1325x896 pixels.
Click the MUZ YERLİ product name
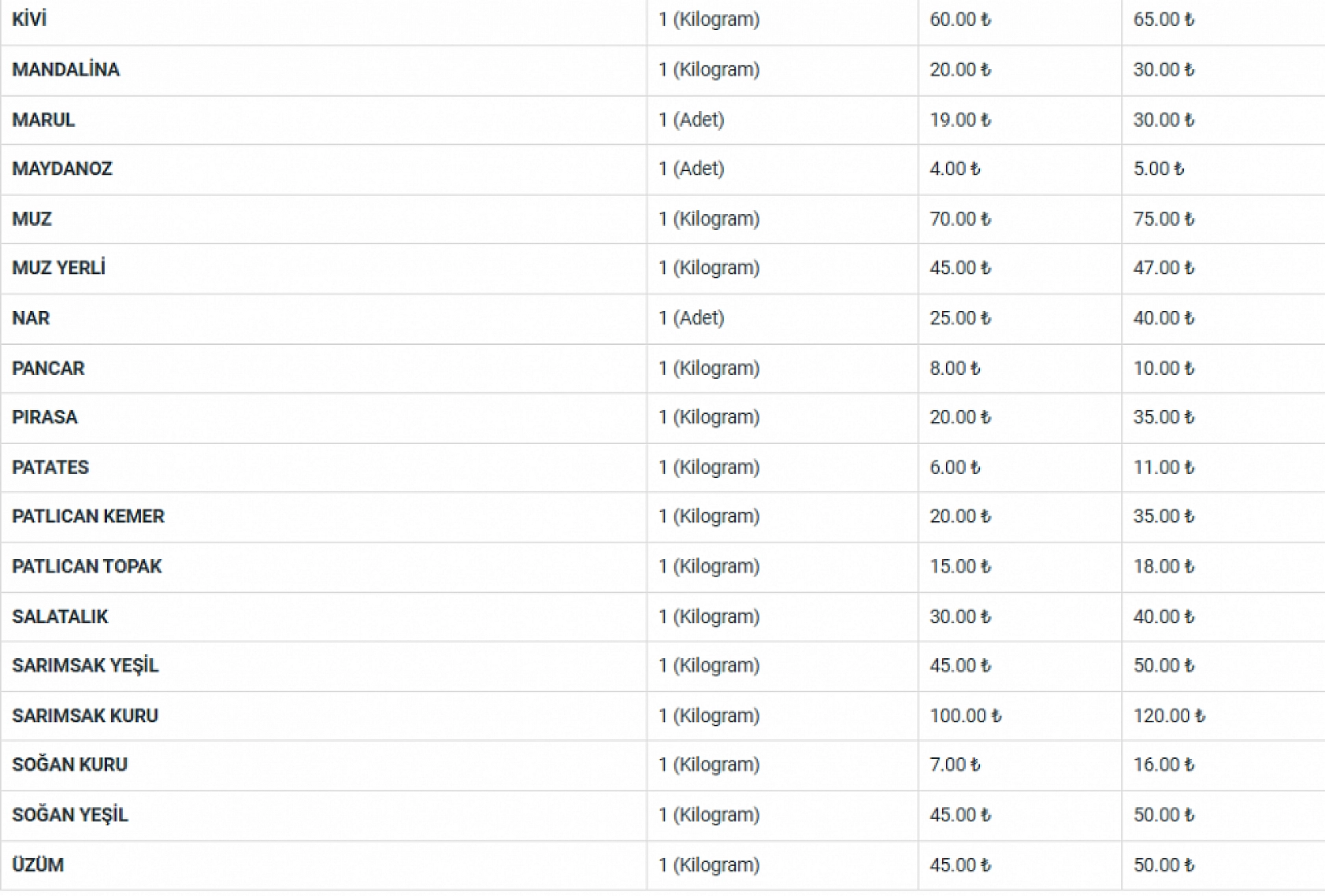point(58,268)
